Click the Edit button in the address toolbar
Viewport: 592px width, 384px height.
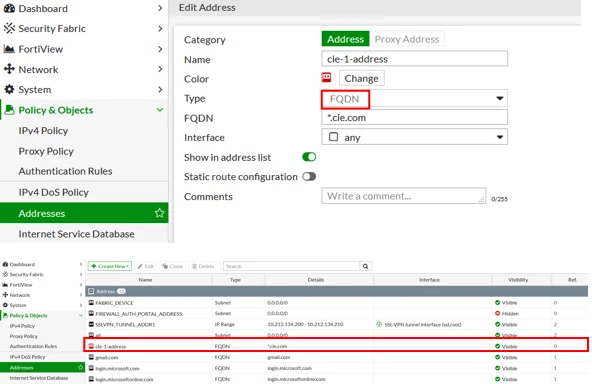point(146,266)
